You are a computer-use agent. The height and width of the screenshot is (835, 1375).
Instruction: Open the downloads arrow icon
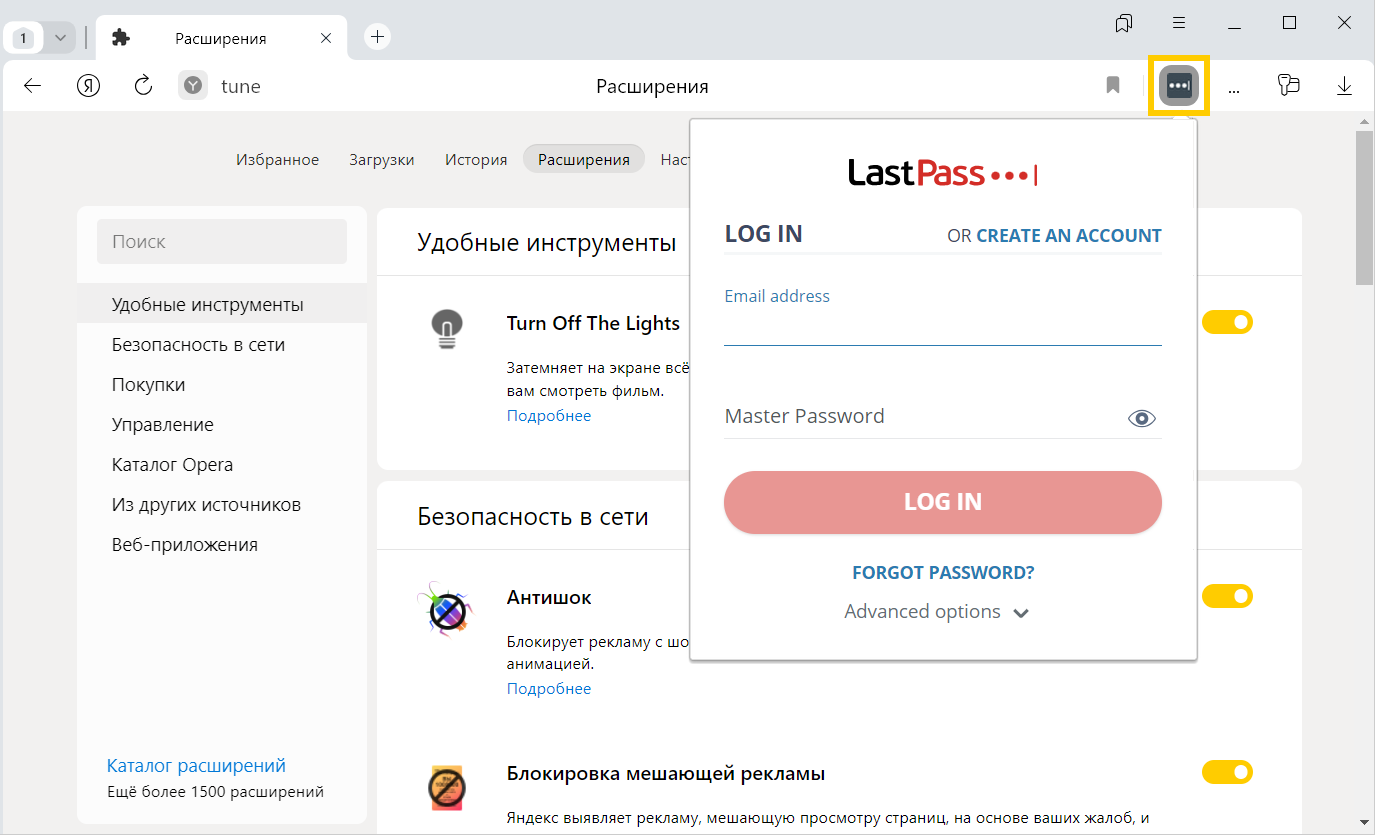click(1344, 86)
